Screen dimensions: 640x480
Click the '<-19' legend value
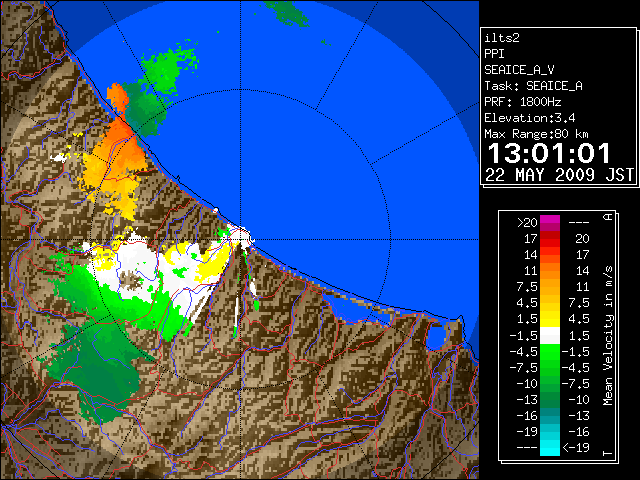click(576, 447)
